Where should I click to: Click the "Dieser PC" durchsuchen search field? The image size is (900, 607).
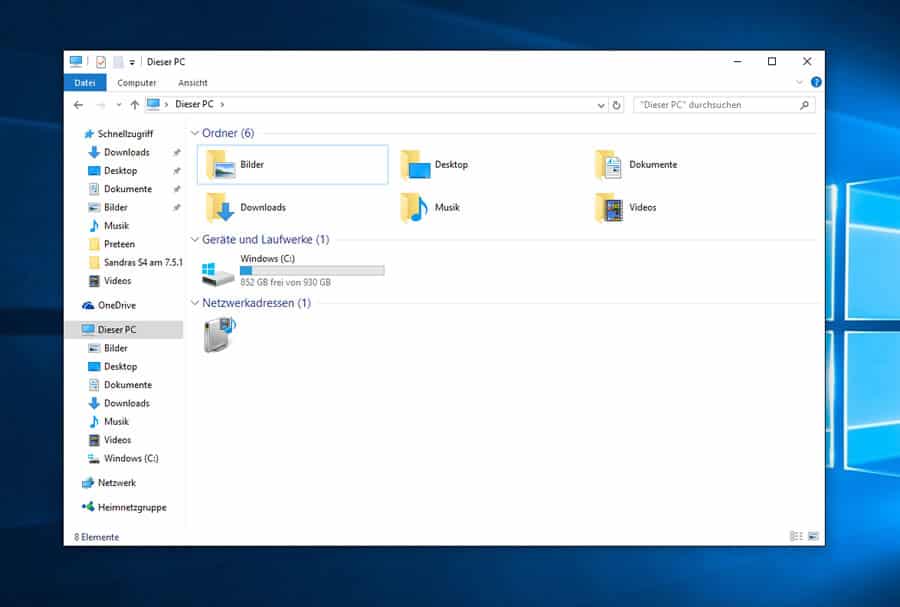point(715,105)
